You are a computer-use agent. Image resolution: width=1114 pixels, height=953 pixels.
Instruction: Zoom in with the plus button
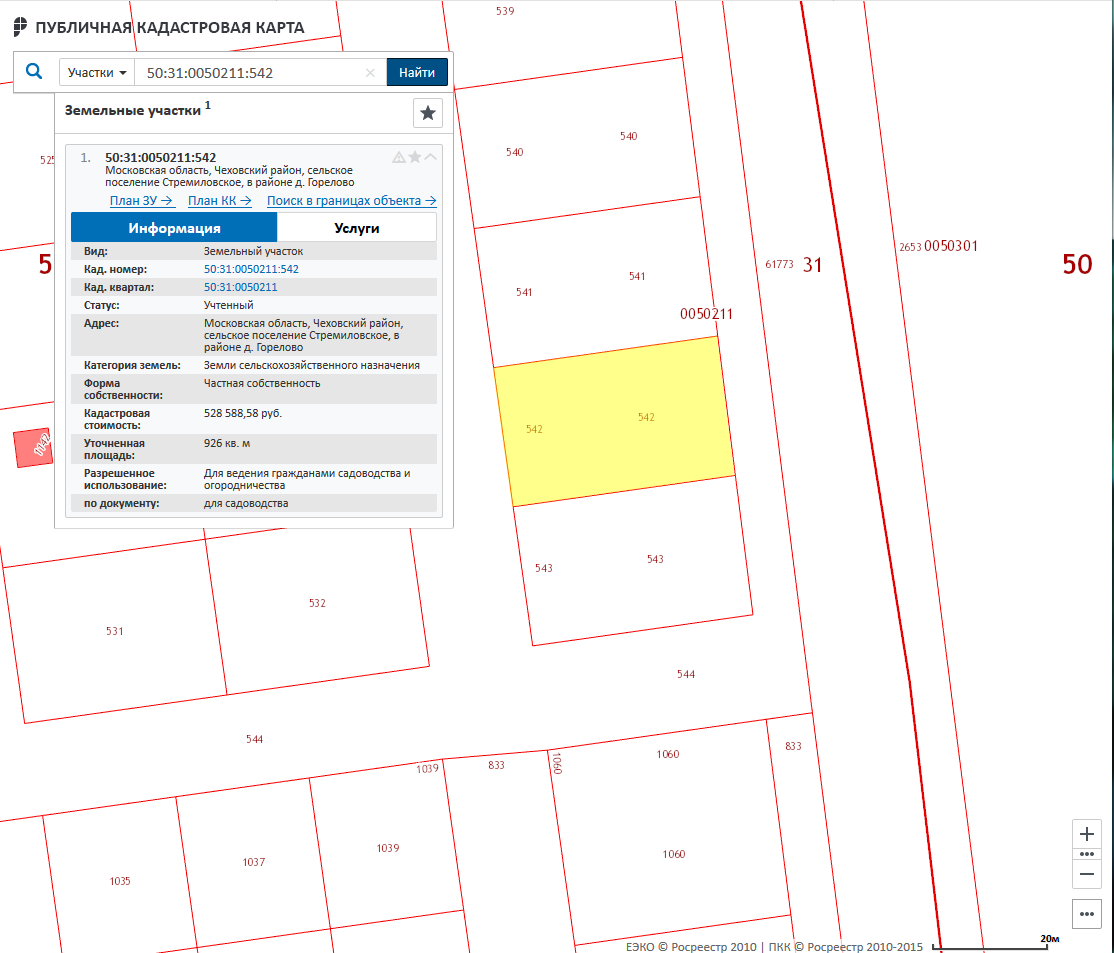coord(1086,834)
